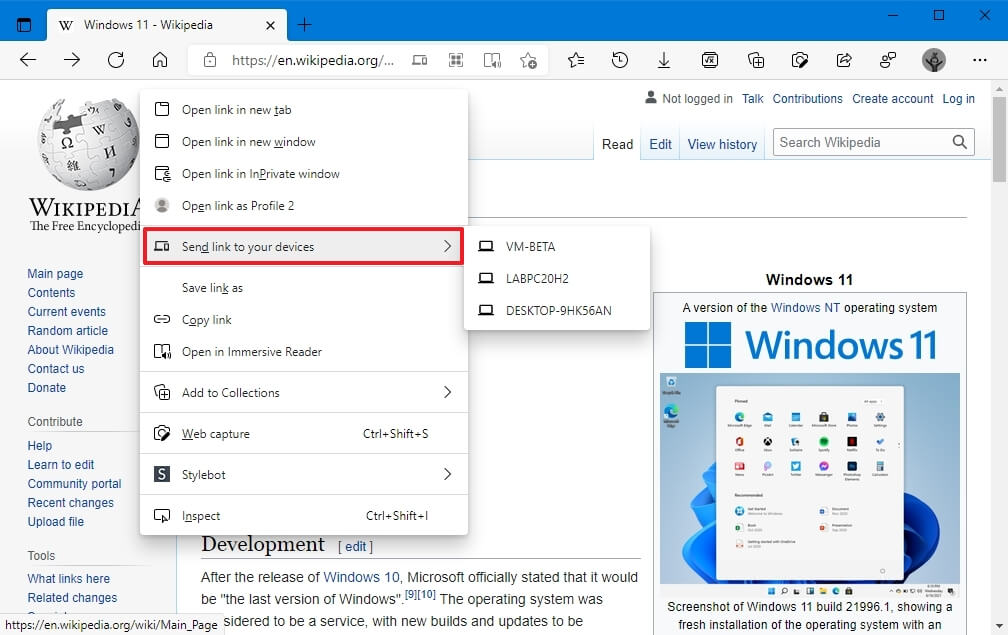1008x635 pixels.
Task: Choose Open link in InPrivate window
Action: click(x=304, y=174)
